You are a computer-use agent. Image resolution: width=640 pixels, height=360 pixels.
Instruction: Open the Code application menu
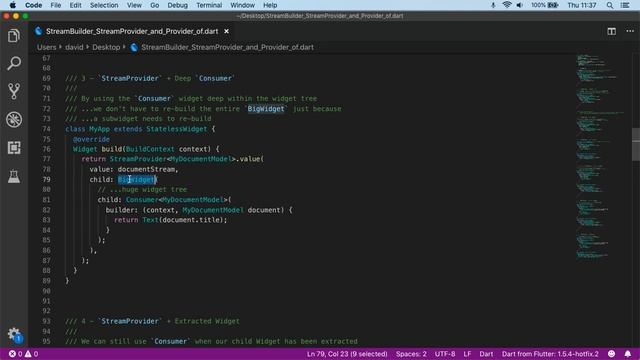point(33,5)
